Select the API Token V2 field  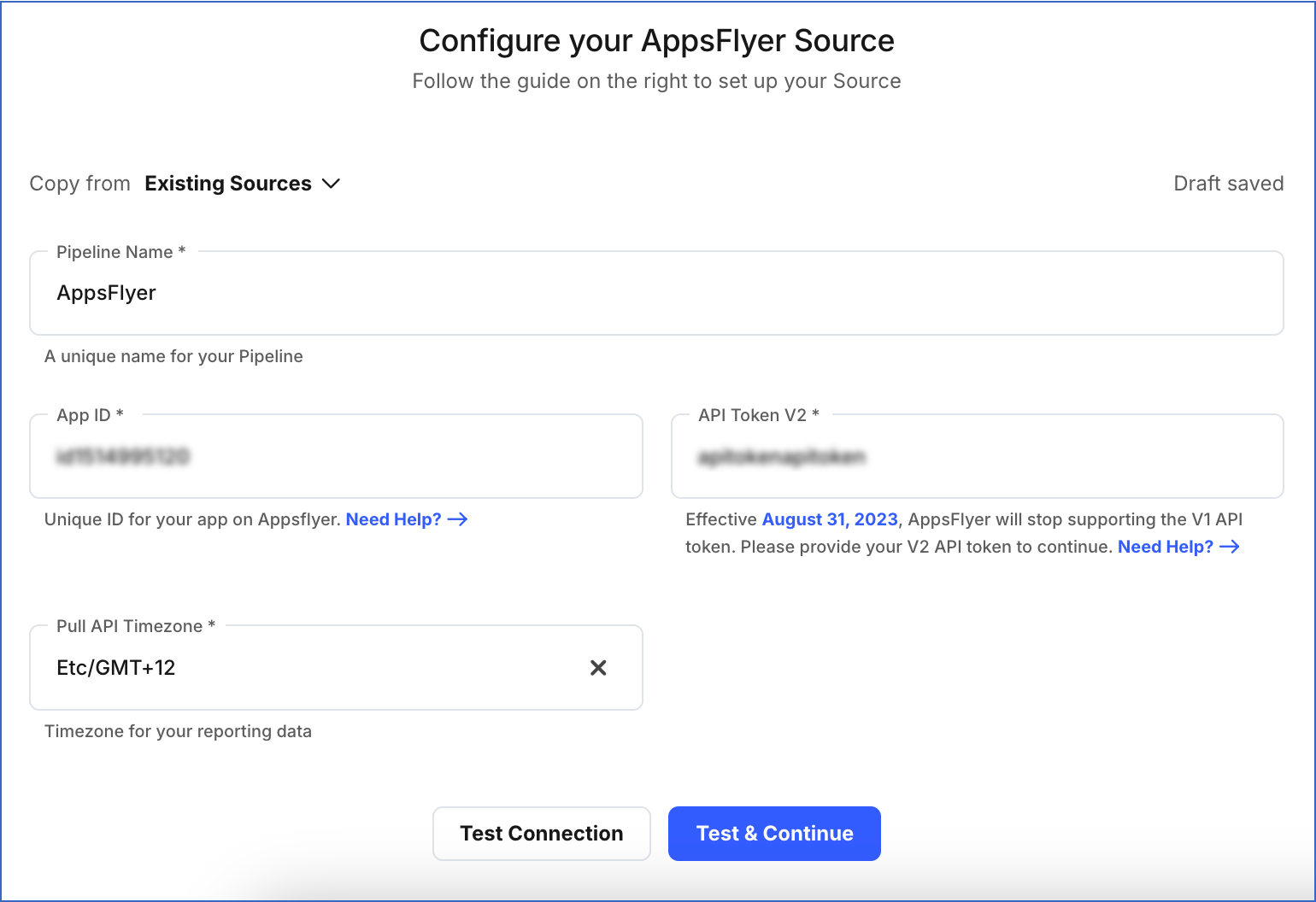click(978, 456)
